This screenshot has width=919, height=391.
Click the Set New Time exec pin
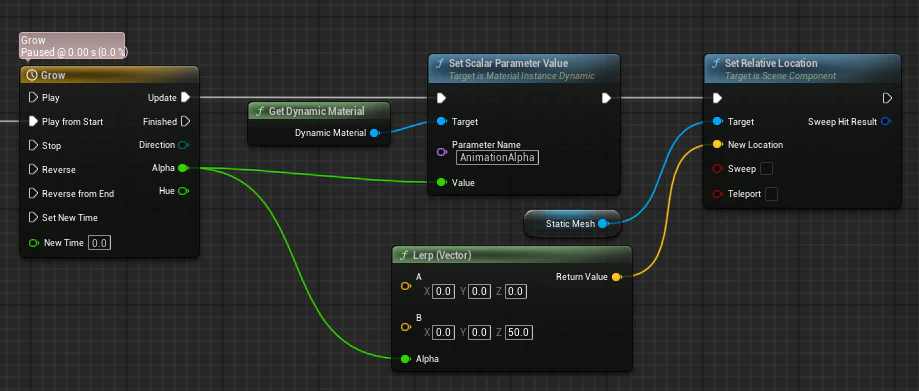(33, 217)
